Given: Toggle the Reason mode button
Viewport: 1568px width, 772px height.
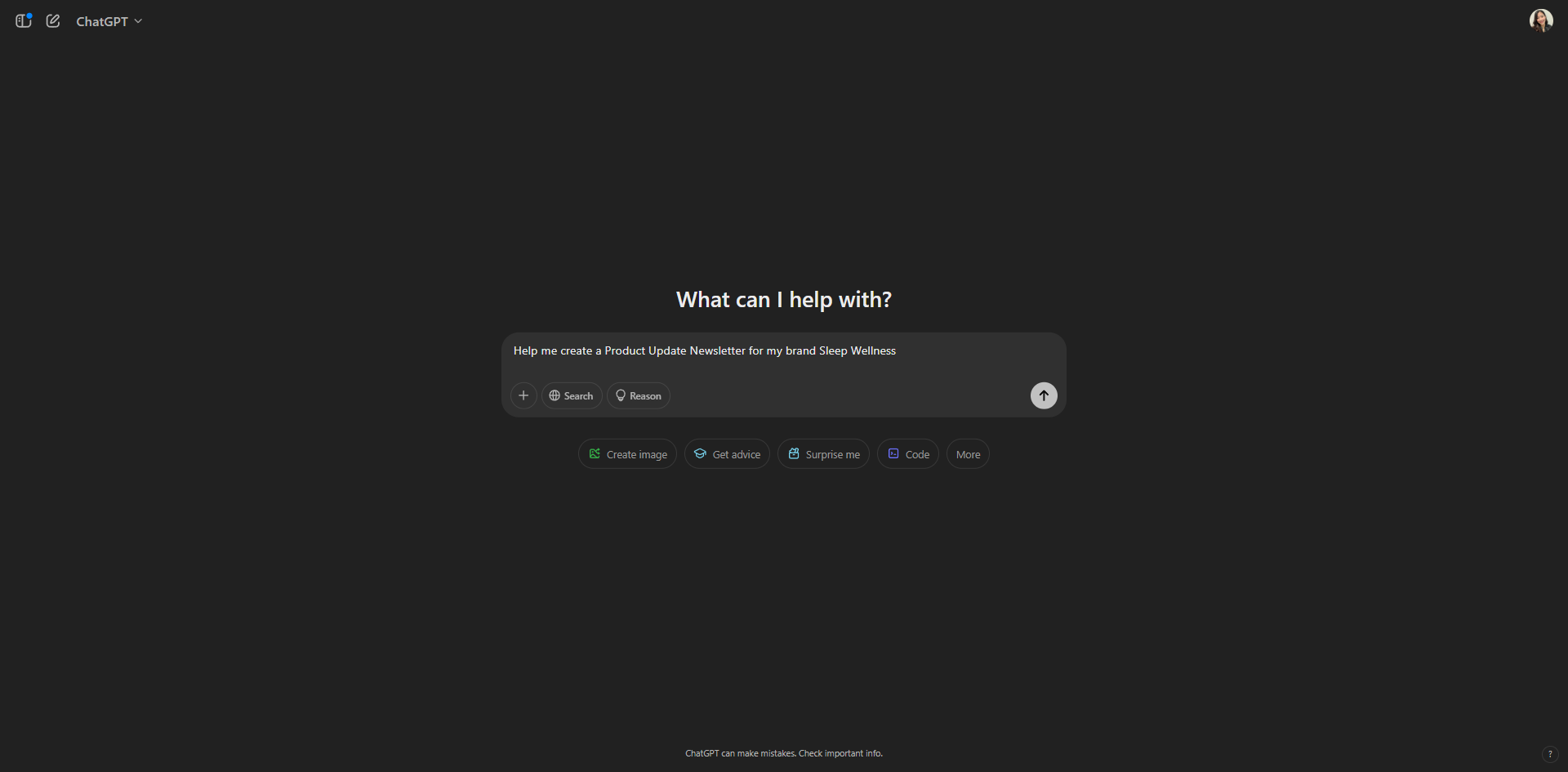Looking at the screenshot, I should (639, 395).
